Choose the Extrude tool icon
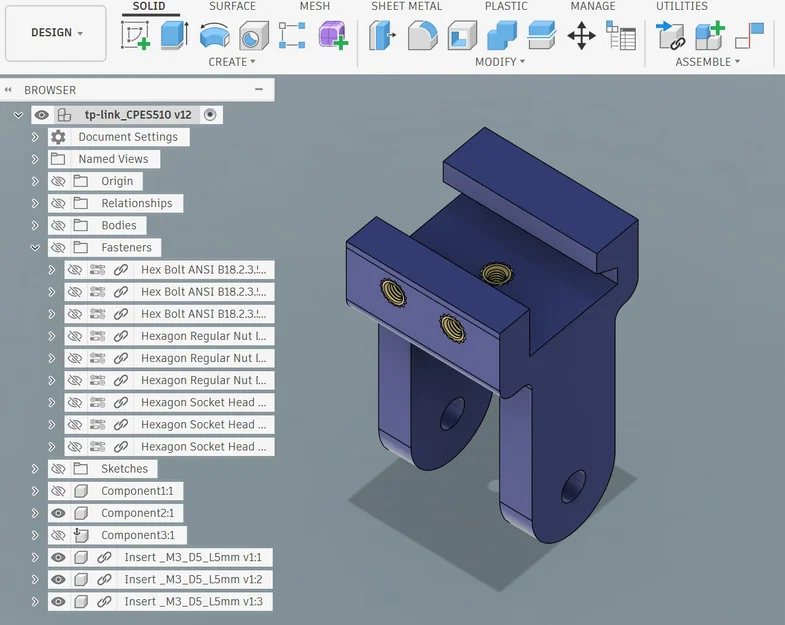 175,35
